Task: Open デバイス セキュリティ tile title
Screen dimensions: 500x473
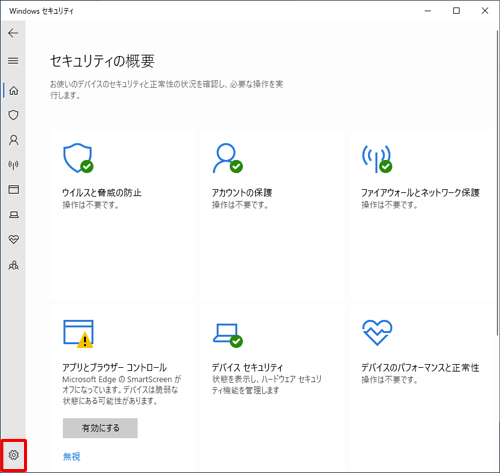Action: (x=247, y=368)
